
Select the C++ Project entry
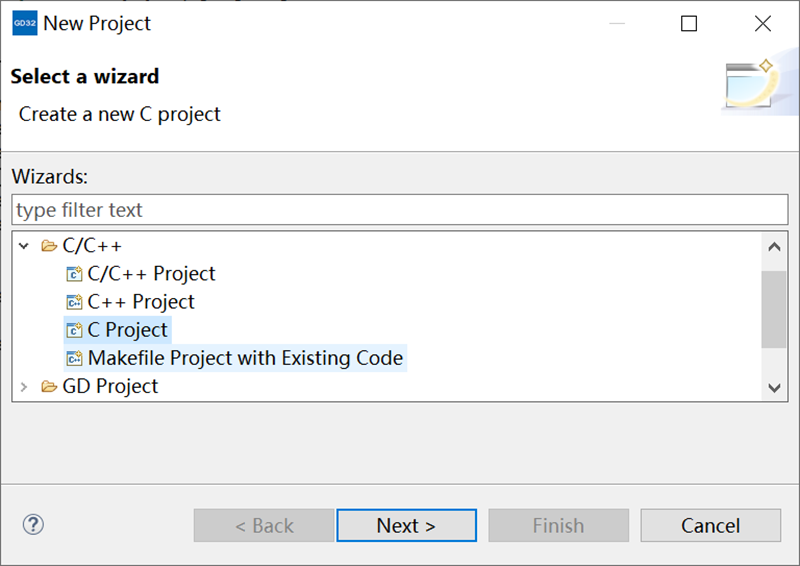(x=141, y=302)
